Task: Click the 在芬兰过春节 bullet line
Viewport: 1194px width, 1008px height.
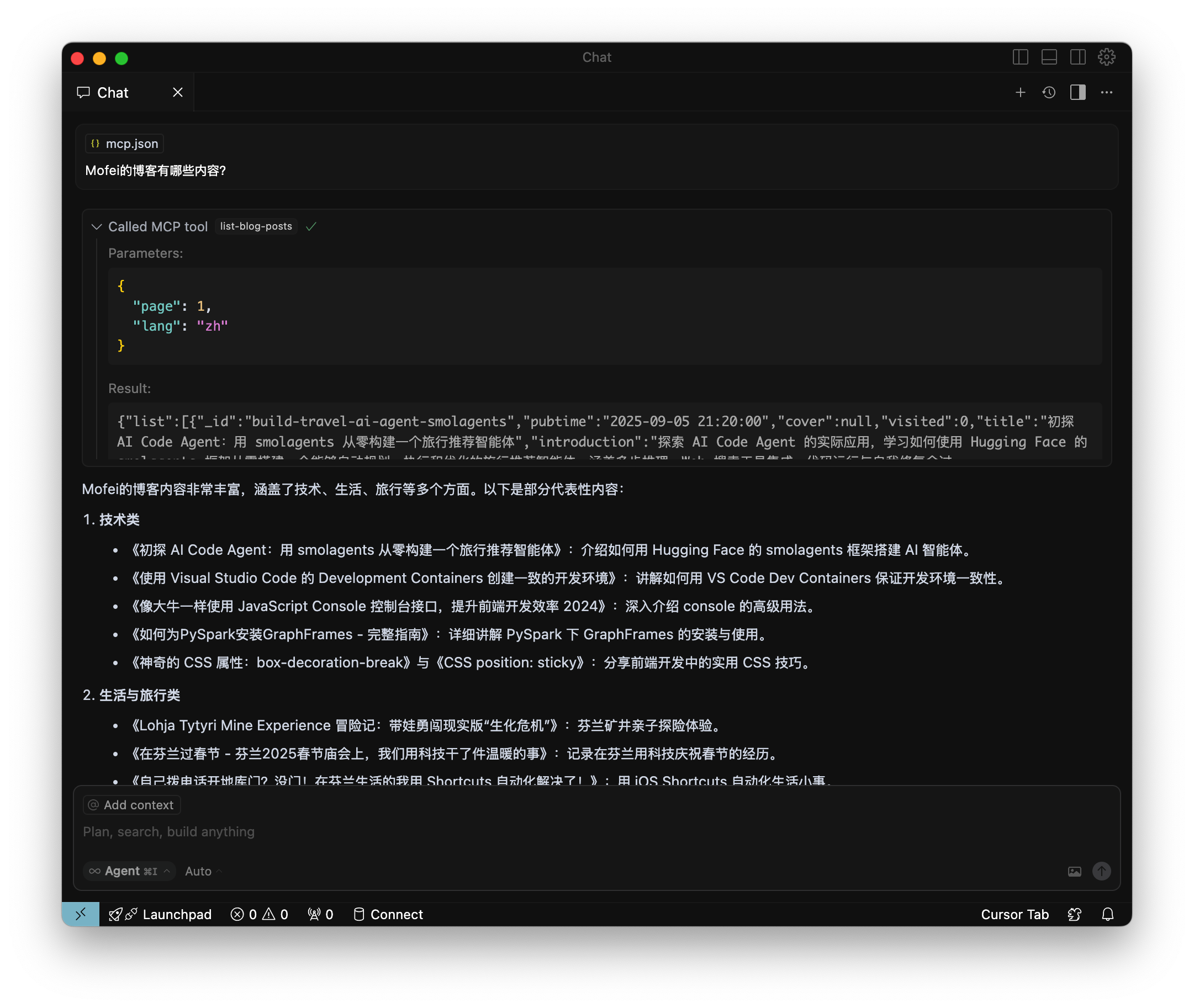Action: [455, 754]
